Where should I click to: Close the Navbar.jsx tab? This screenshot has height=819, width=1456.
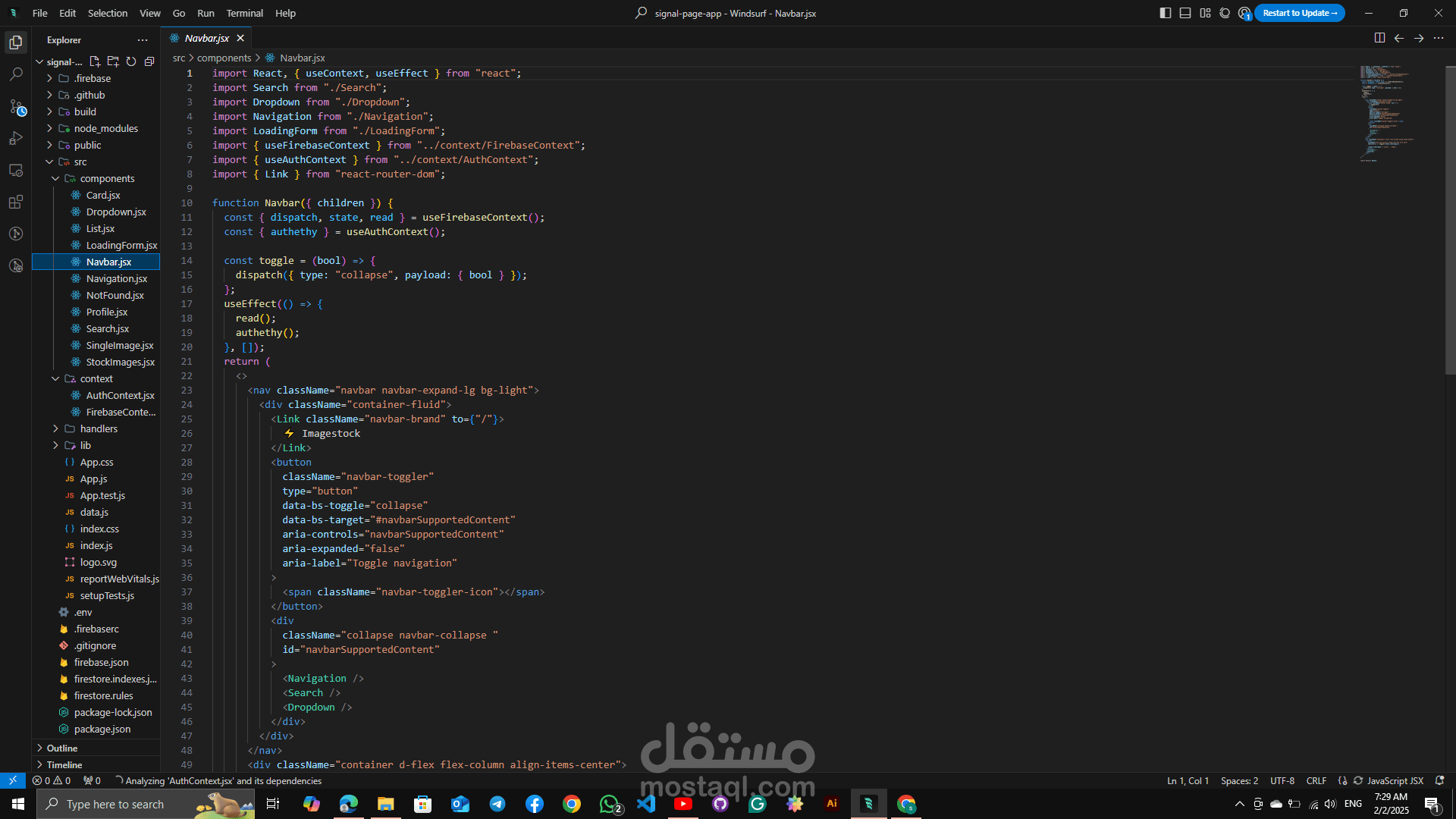240,38
